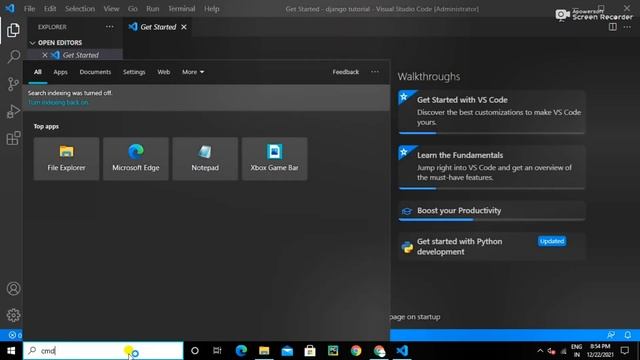
Task: Click Turn indexing back on link
Action: (x=58, y=102)
